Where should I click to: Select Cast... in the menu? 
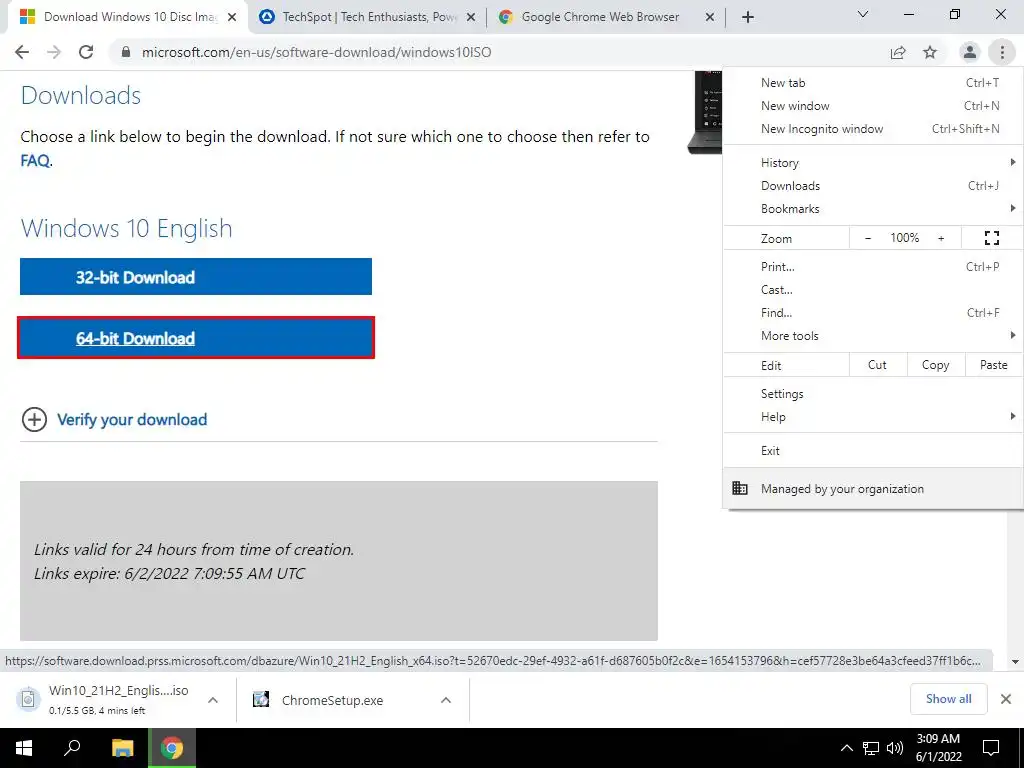point(872,290)
